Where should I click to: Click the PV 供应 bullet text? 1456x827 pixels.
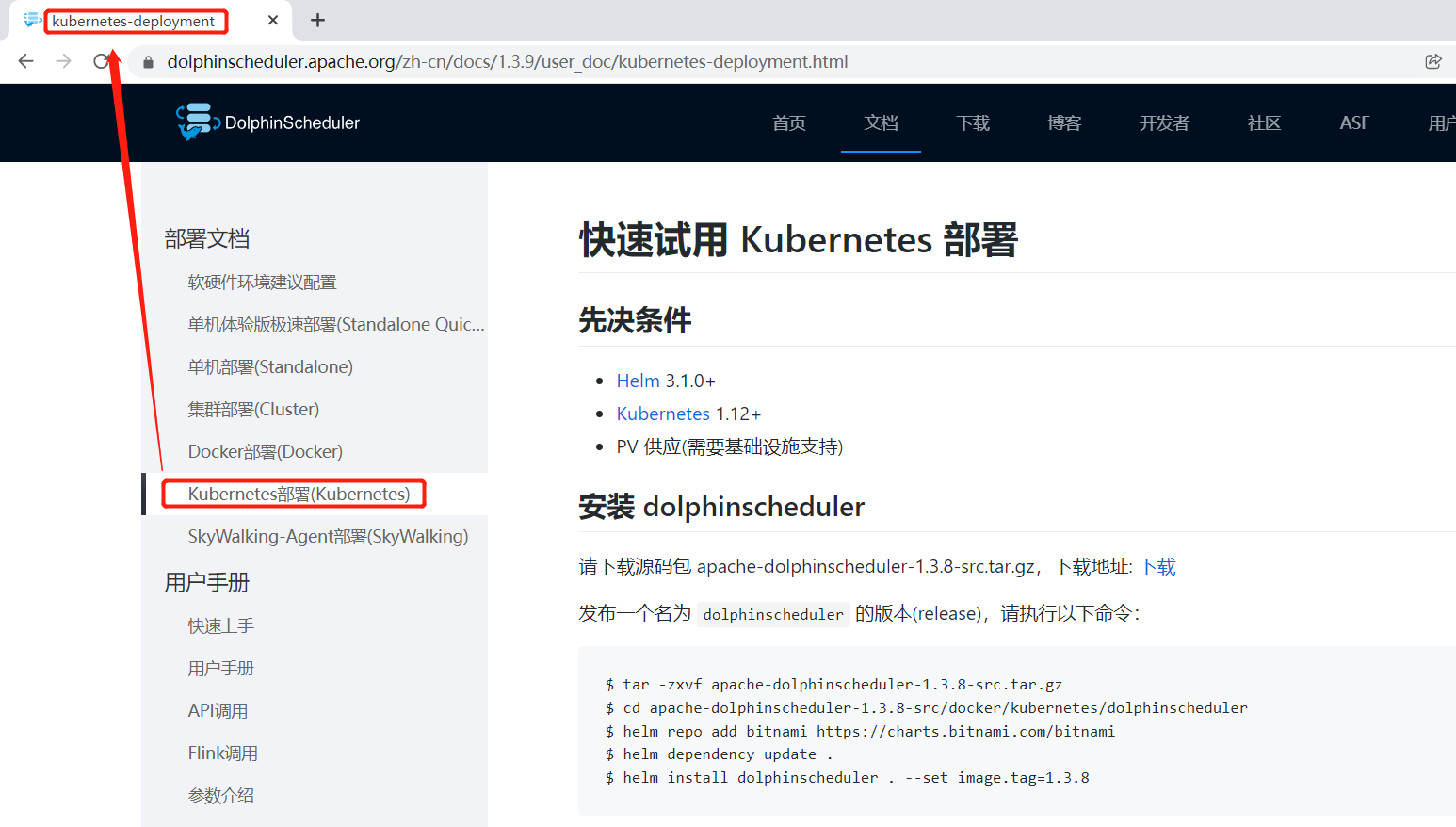point(730,446)
